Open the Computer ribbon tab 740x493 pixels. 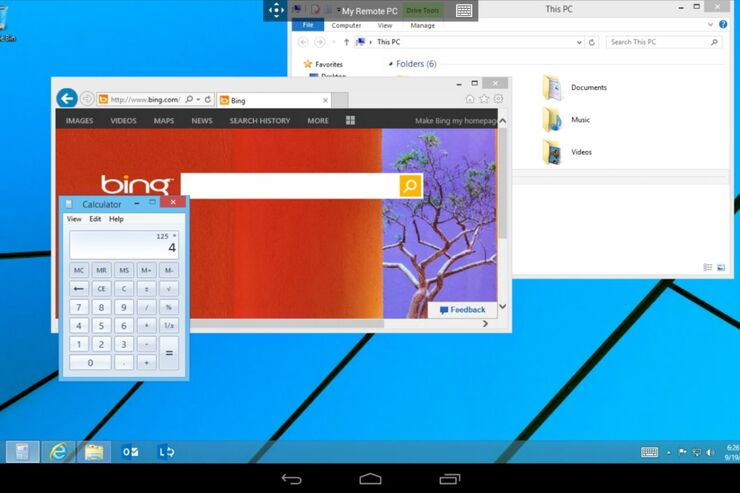coord(346,25)
